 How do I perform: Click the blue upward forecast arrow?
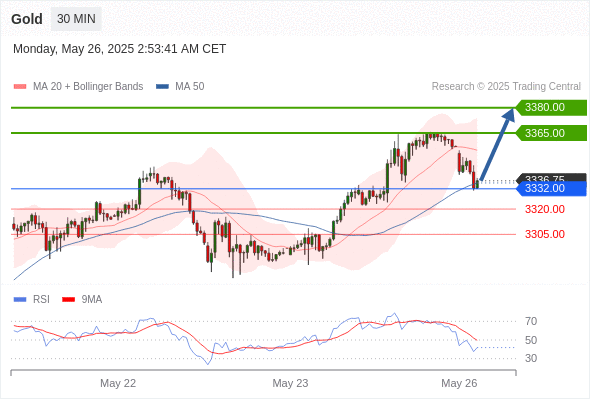pos(497,144)
